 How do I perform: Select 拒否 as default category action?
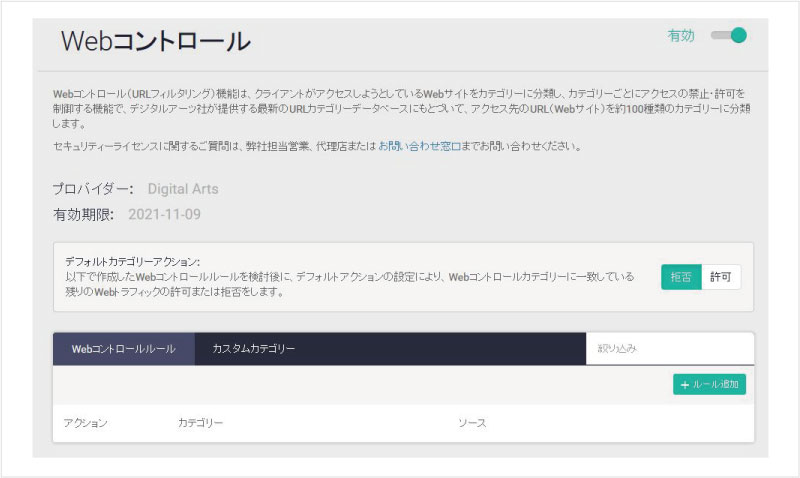681,277
